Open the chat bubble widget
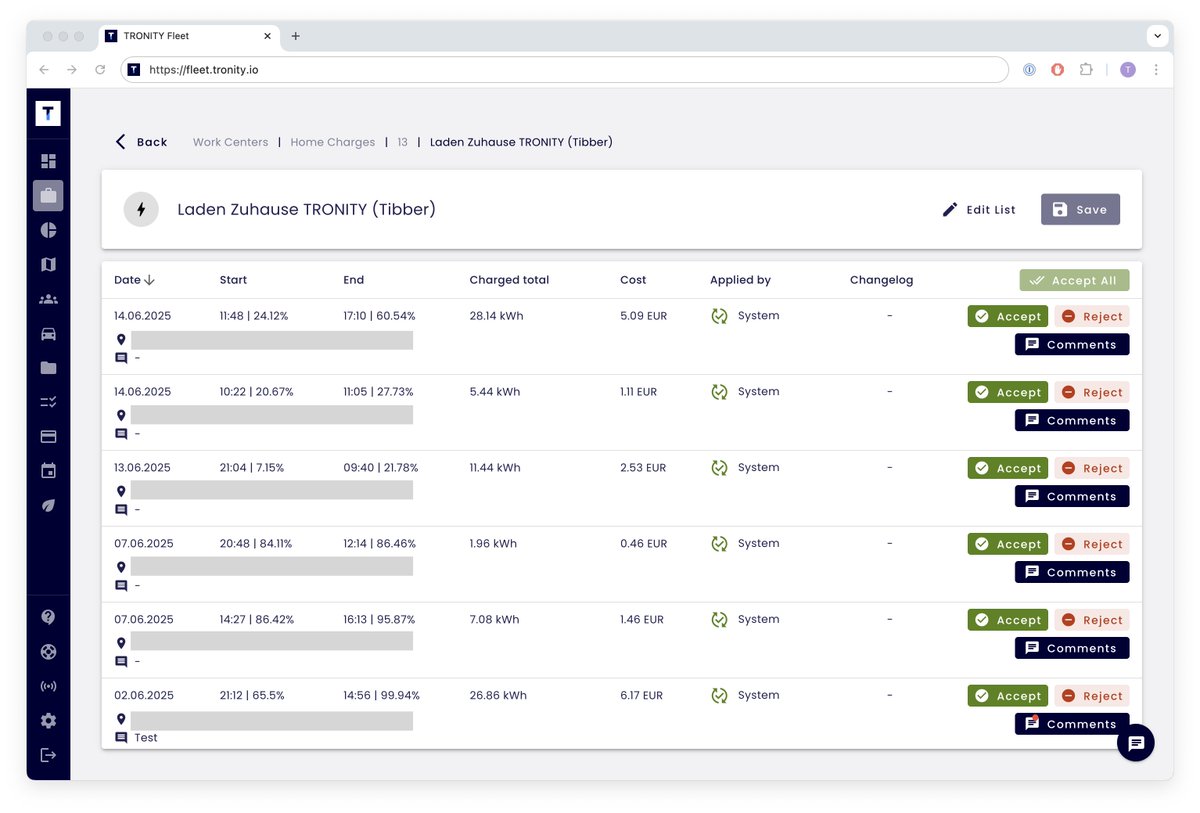The width and height of the screenshot is (1200, 813). click(x=1136, y=743)
